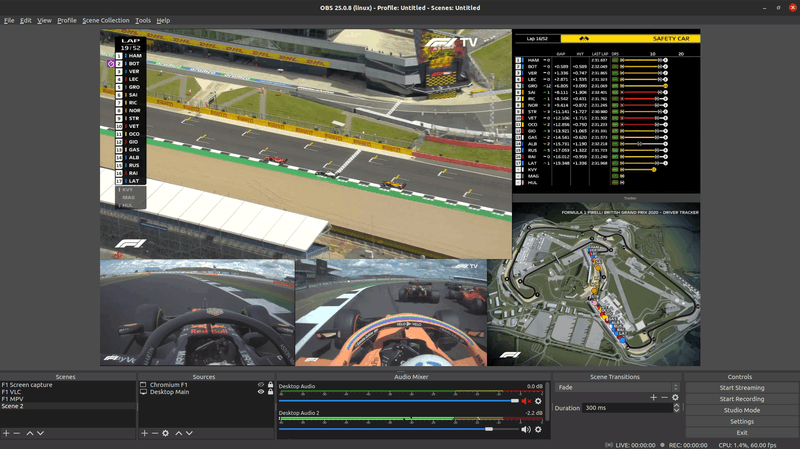Select the F1 MPV scene
This screenshot has width=800, height=449.
68,399
